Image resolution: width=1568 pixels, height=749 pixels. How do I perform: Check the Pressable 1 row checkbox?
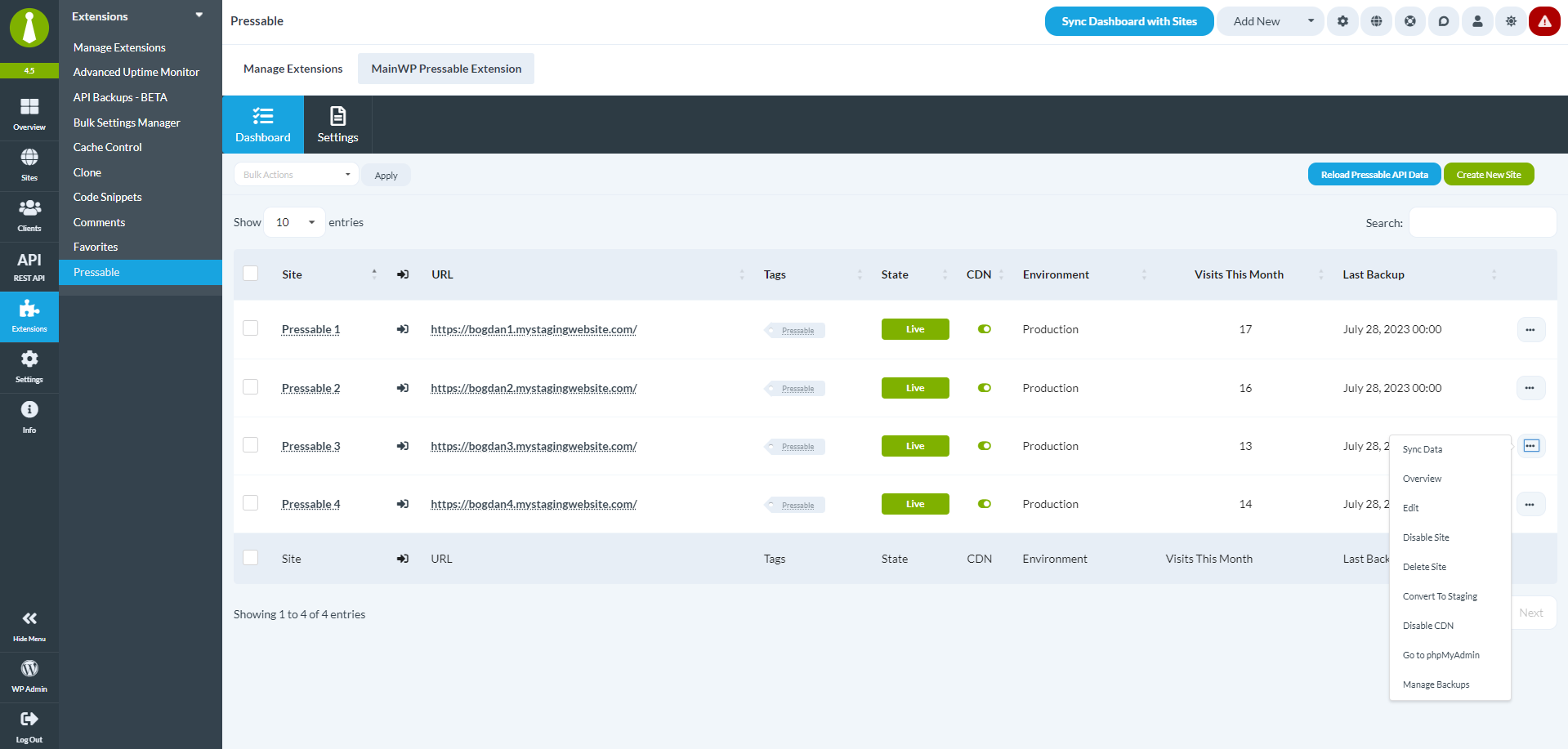tap(251, 328)
